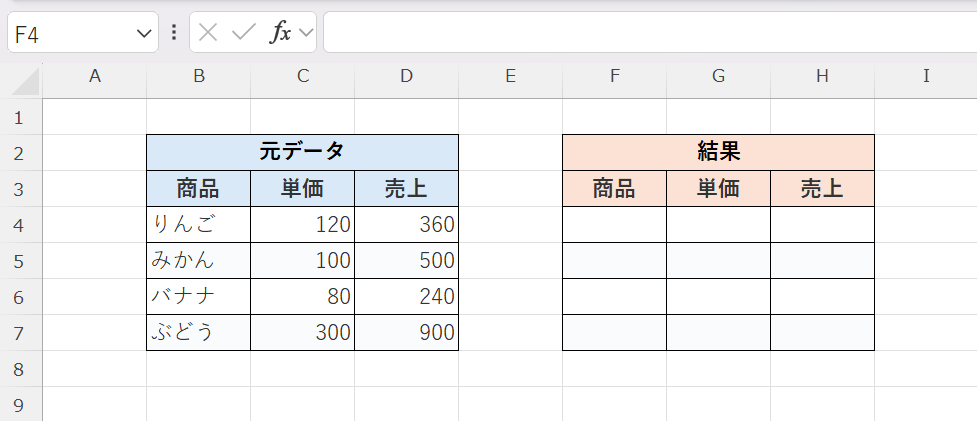Image resolution: width=977 pixels, height=421 pixels.
Task: Click the 結果 merged header cell
Action: coord(718,152)
